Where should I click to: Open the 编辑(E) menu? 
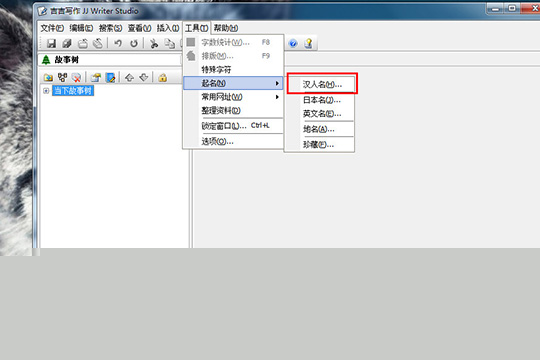[81, 28]
